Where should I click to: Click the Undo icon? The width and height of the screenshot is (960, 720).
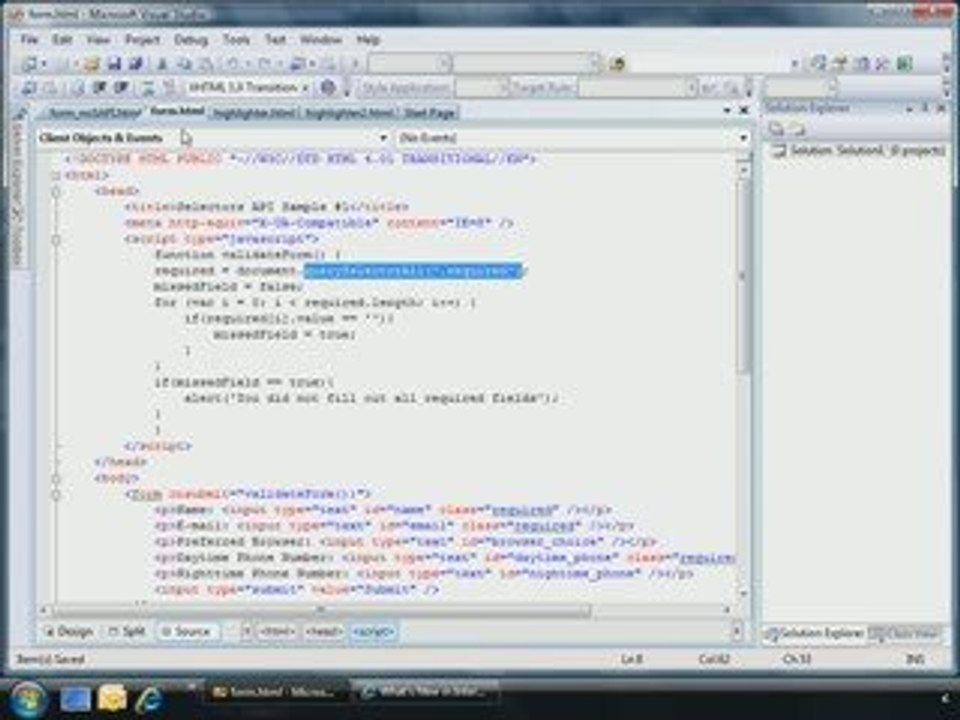point(233,63)
